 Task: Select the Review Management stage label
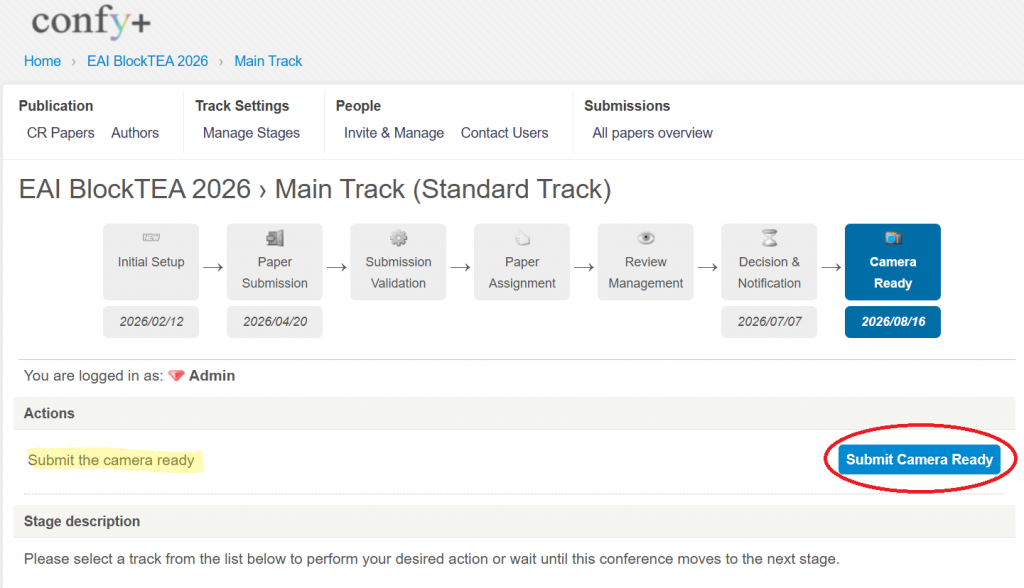(646, 272)
